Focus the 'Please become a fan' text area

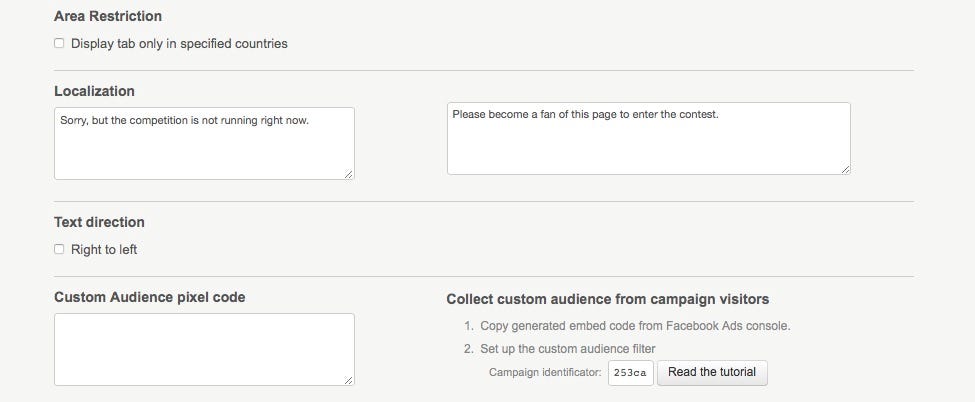649,138
